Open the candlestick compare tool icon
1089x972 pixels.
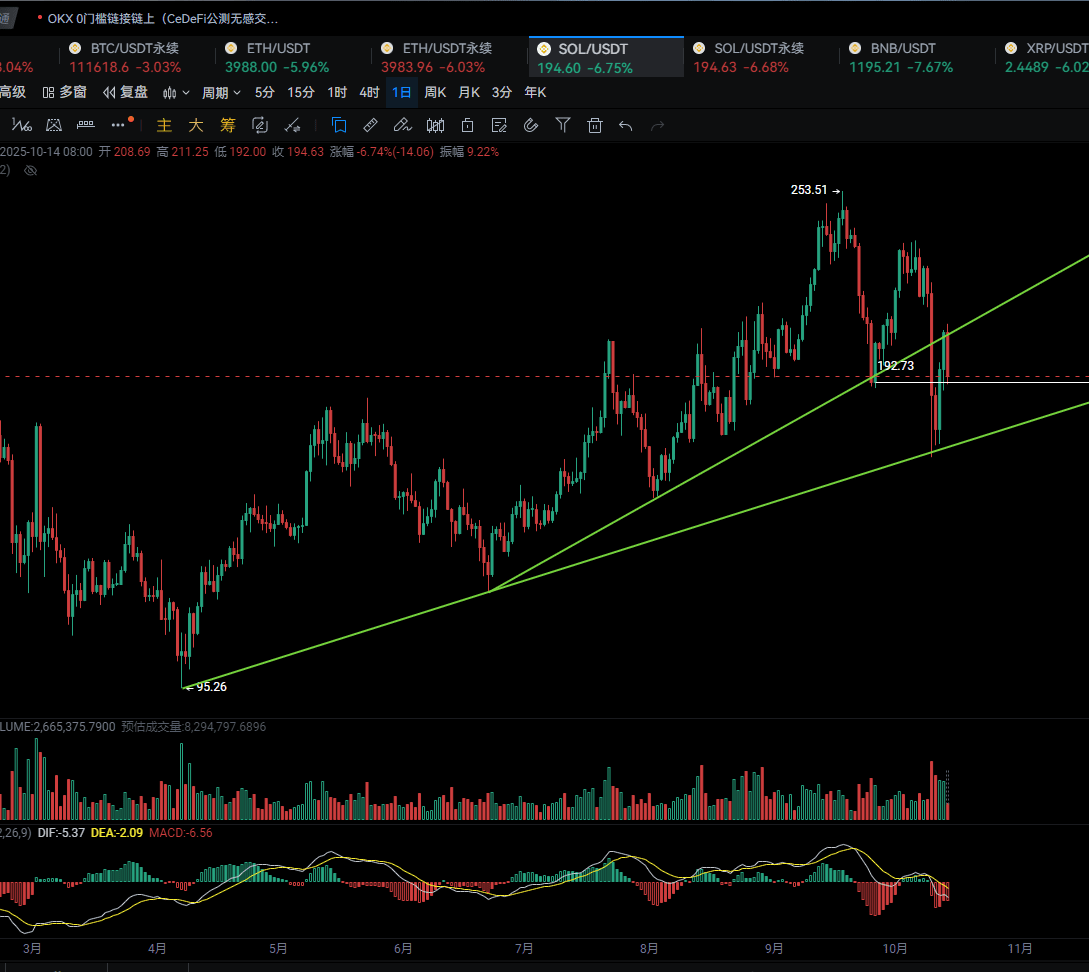click(435, 125)
